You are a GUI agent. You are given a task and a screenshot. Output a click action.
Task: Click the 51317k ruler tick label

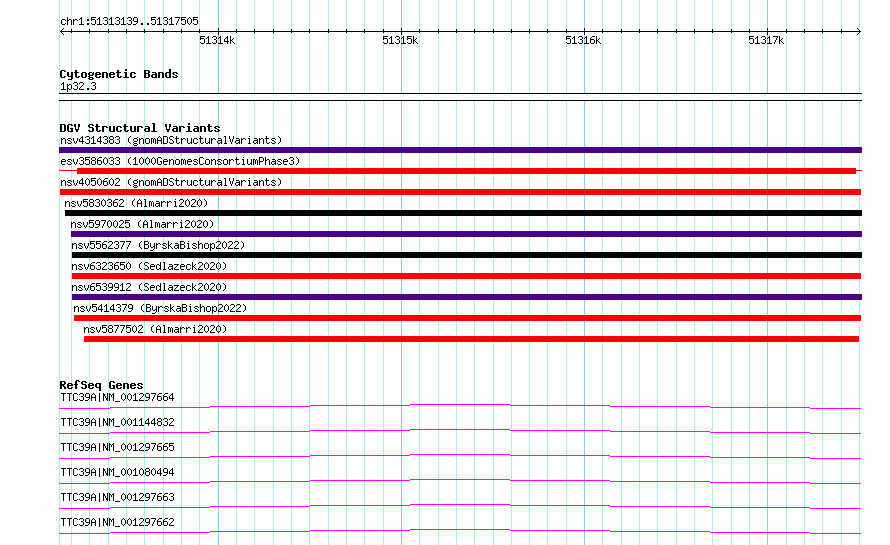coord(766,40)
